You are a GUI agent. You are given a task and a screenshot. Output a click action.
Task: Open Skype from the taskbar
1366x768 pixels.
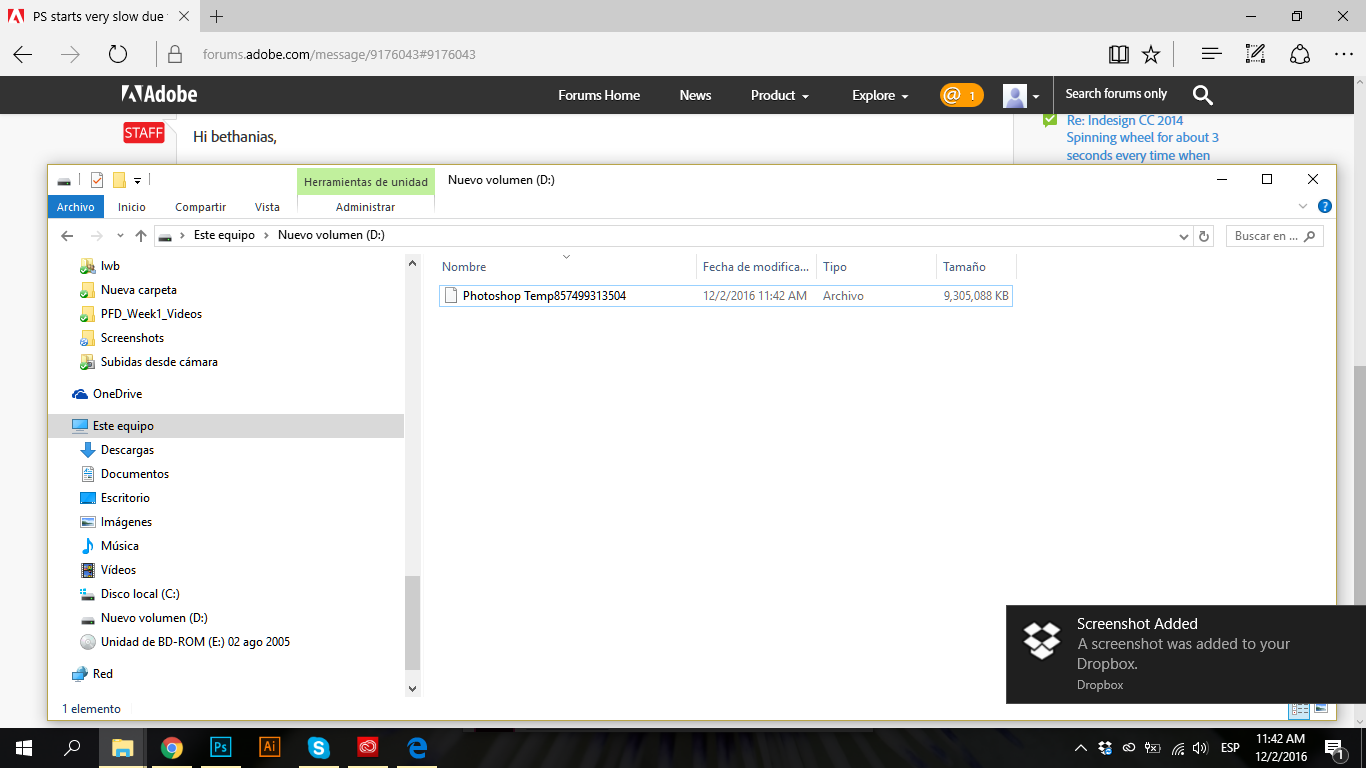point(319,747)
